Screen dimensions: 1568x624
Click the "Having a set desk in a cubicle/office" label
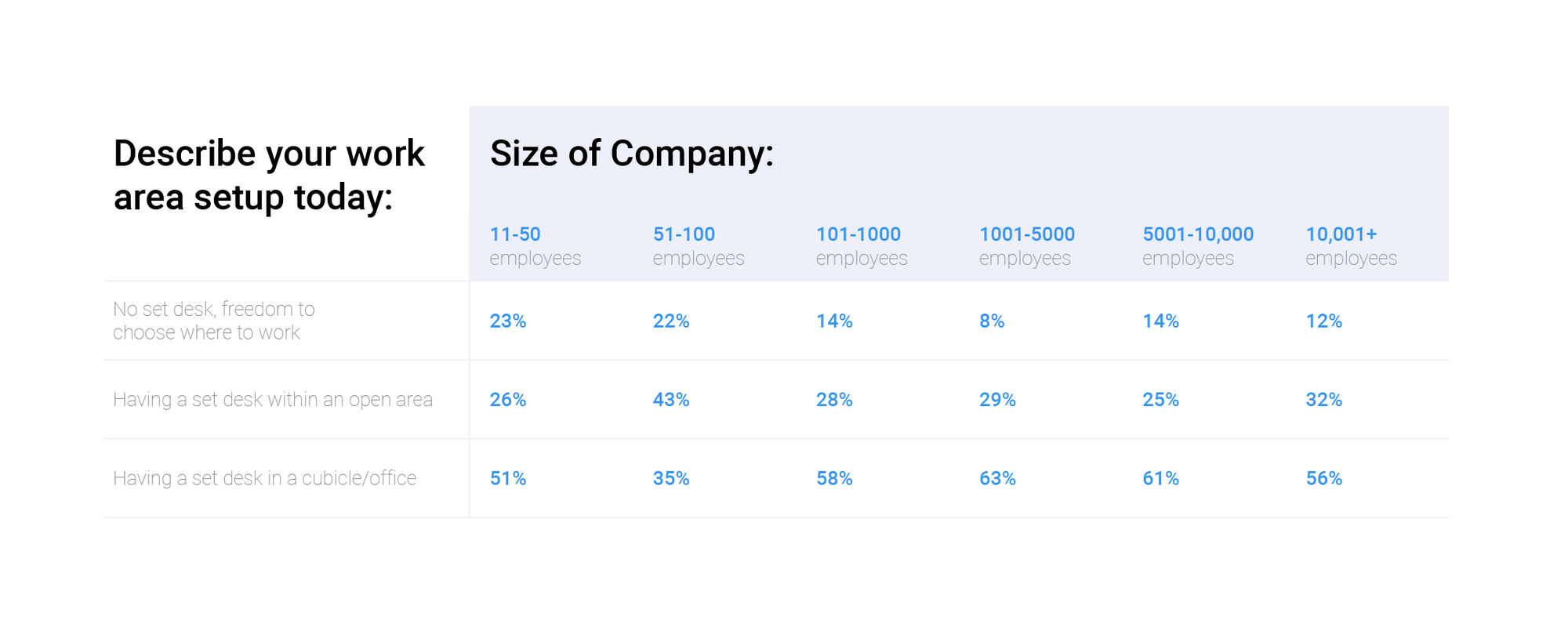tap(264, 478)
